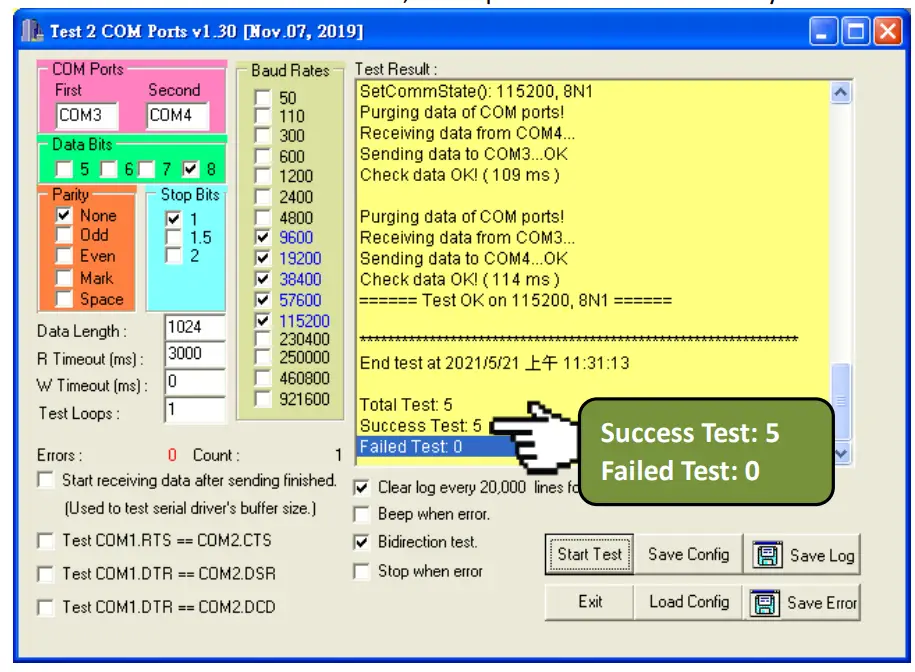Enable Test COM1.DTR == COM2.DSR checkbox
Screen dimensions: 915x672
(46, 574)
